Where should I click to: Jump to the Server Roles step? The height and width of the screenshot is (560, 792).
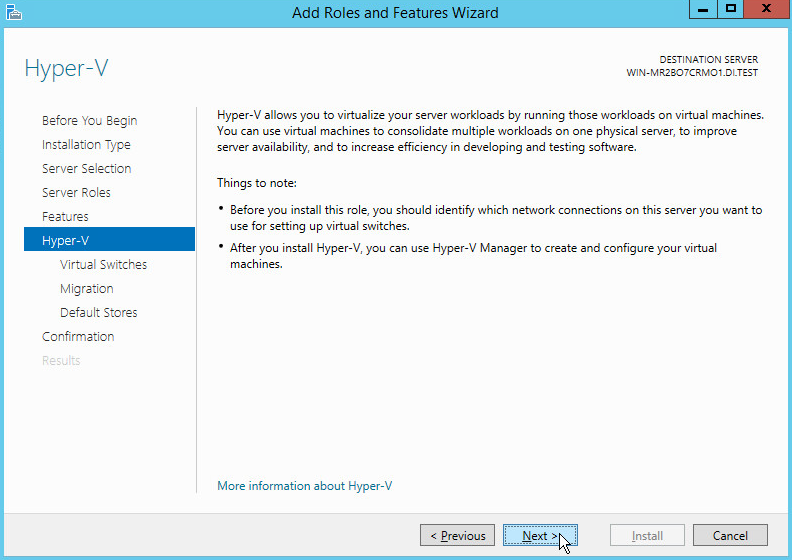click(x=76, y=193)
